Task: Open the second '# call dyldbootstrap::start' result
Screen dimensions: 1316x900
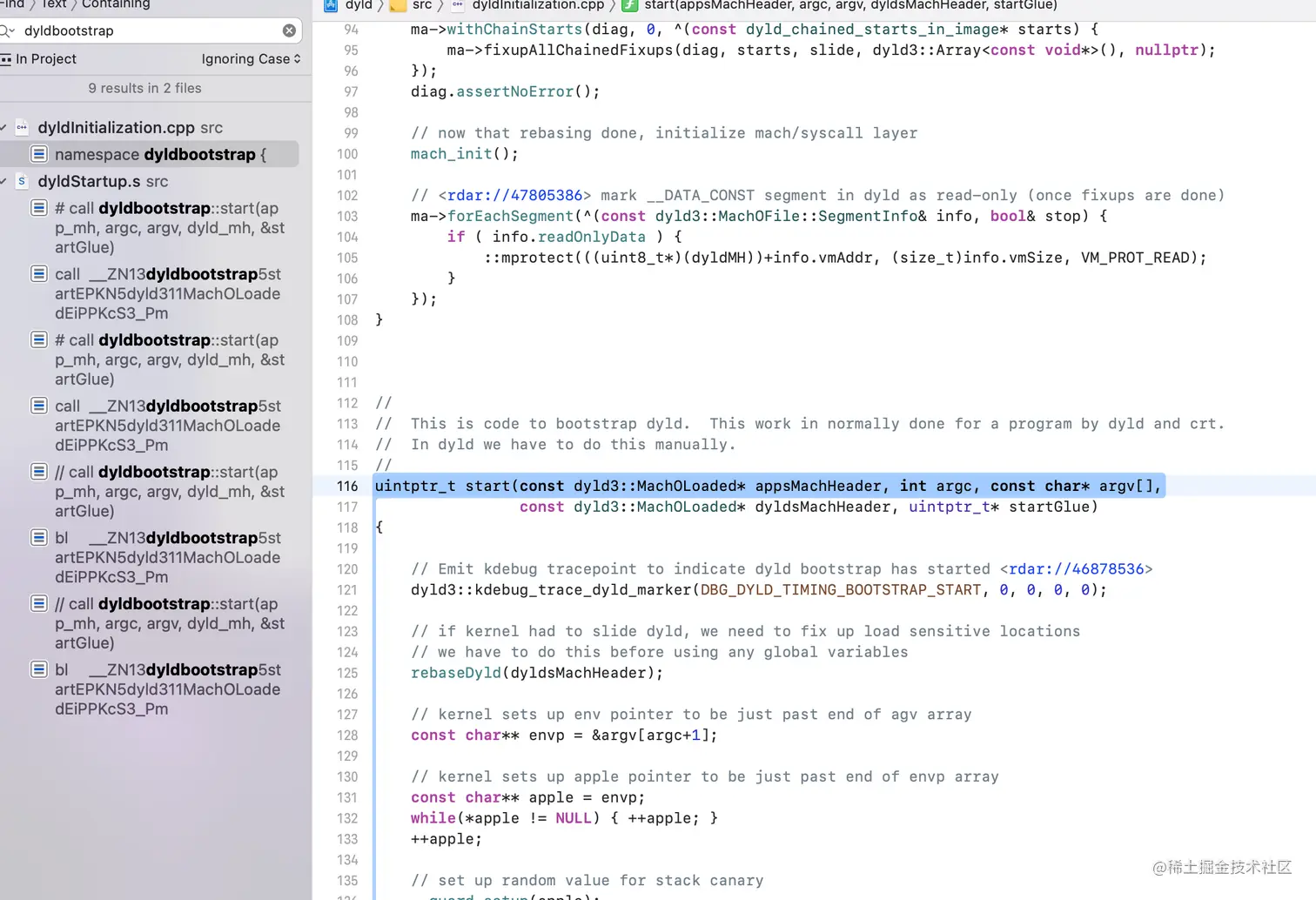Action: click(x=170, y=359)
